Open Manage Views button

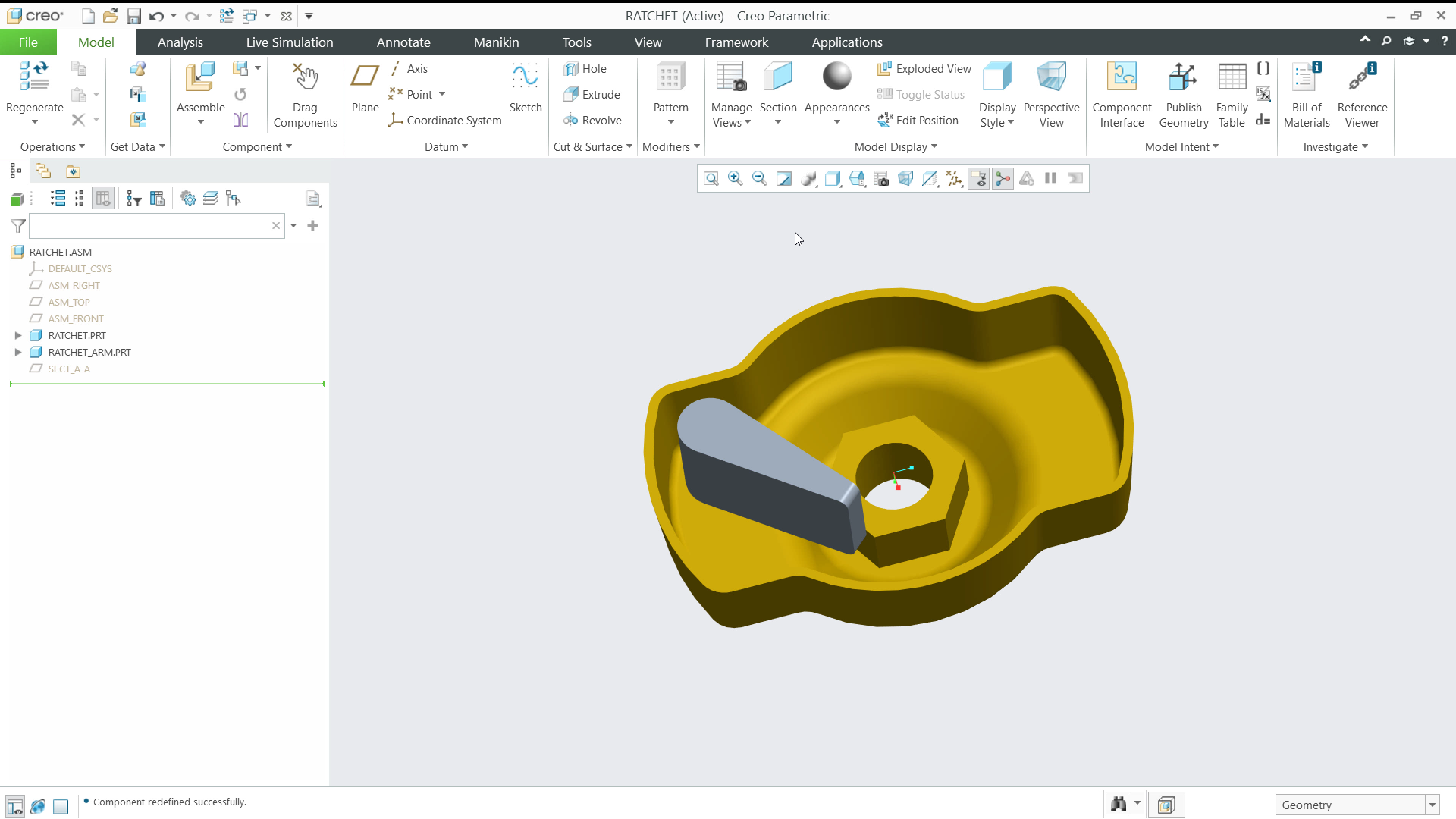pos(731,95)
